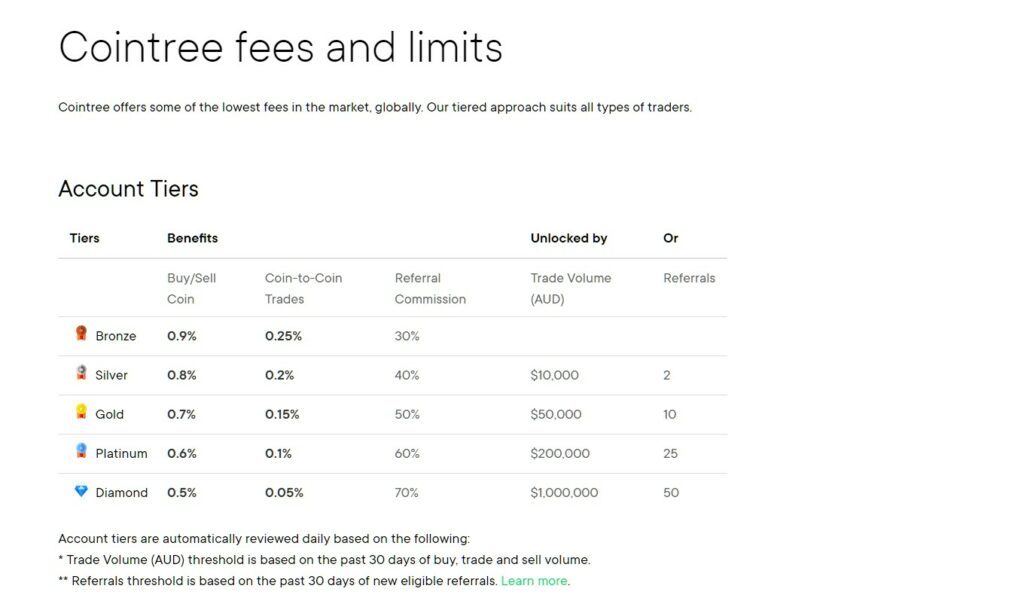1024x610 pixels.
Task: Click the Tiers column header
Action: tap(85, 238)
